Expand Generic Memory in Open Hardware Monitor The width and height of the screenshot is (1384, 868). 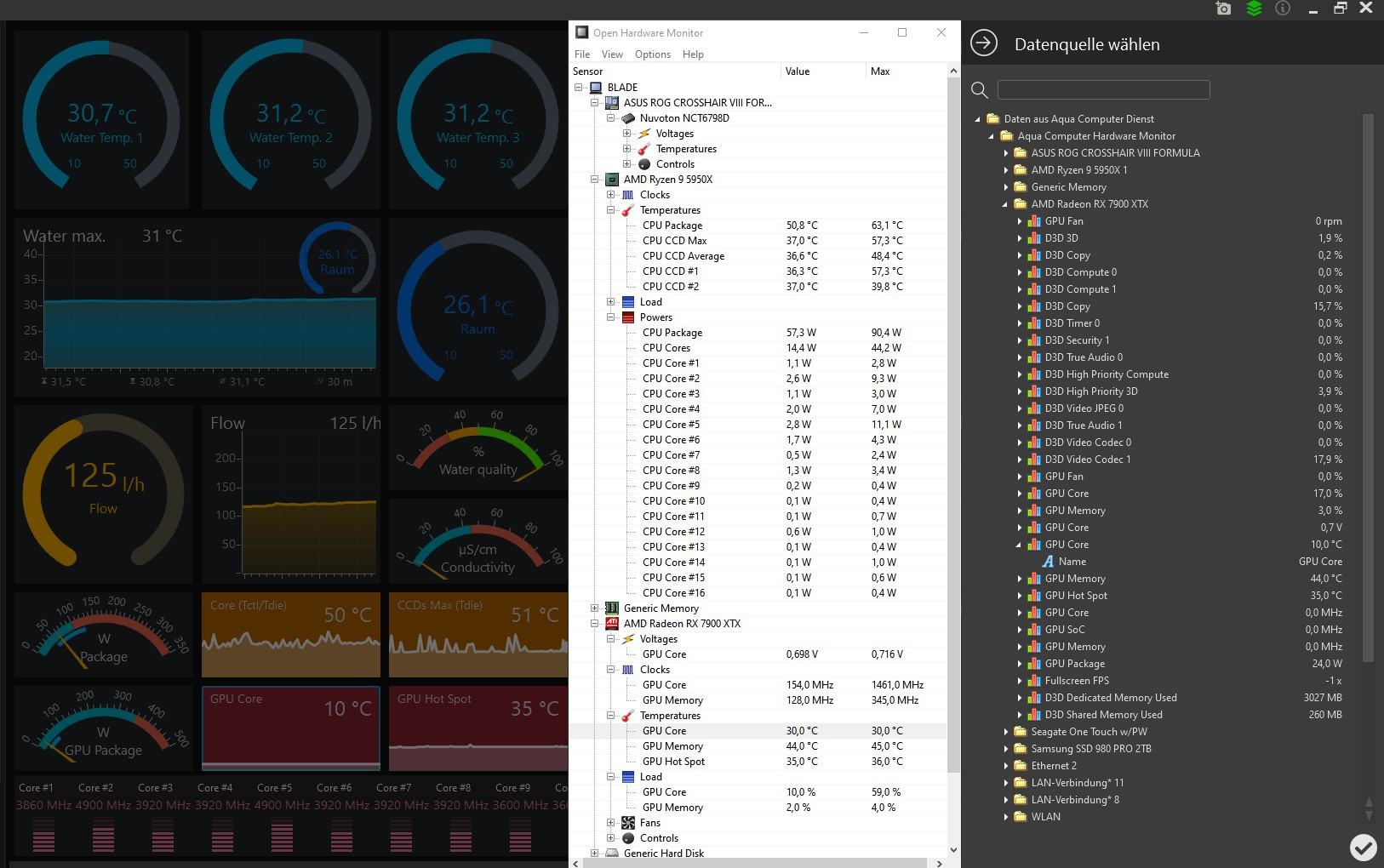(x=594, y=608)
